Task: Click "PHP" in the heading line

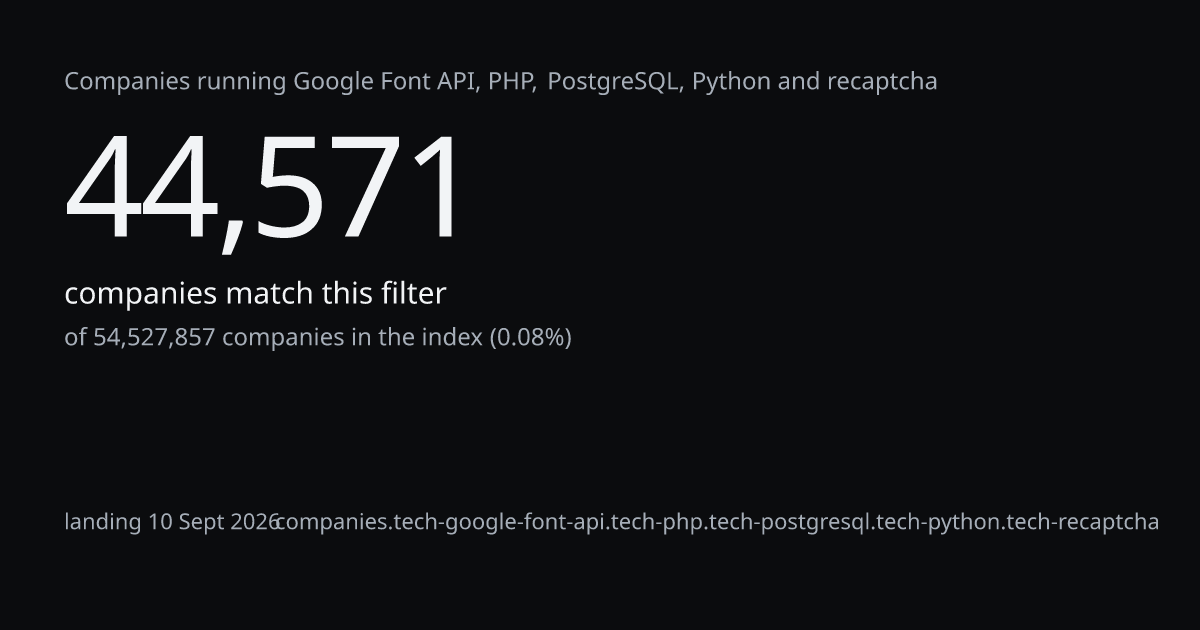Action: 509,81
